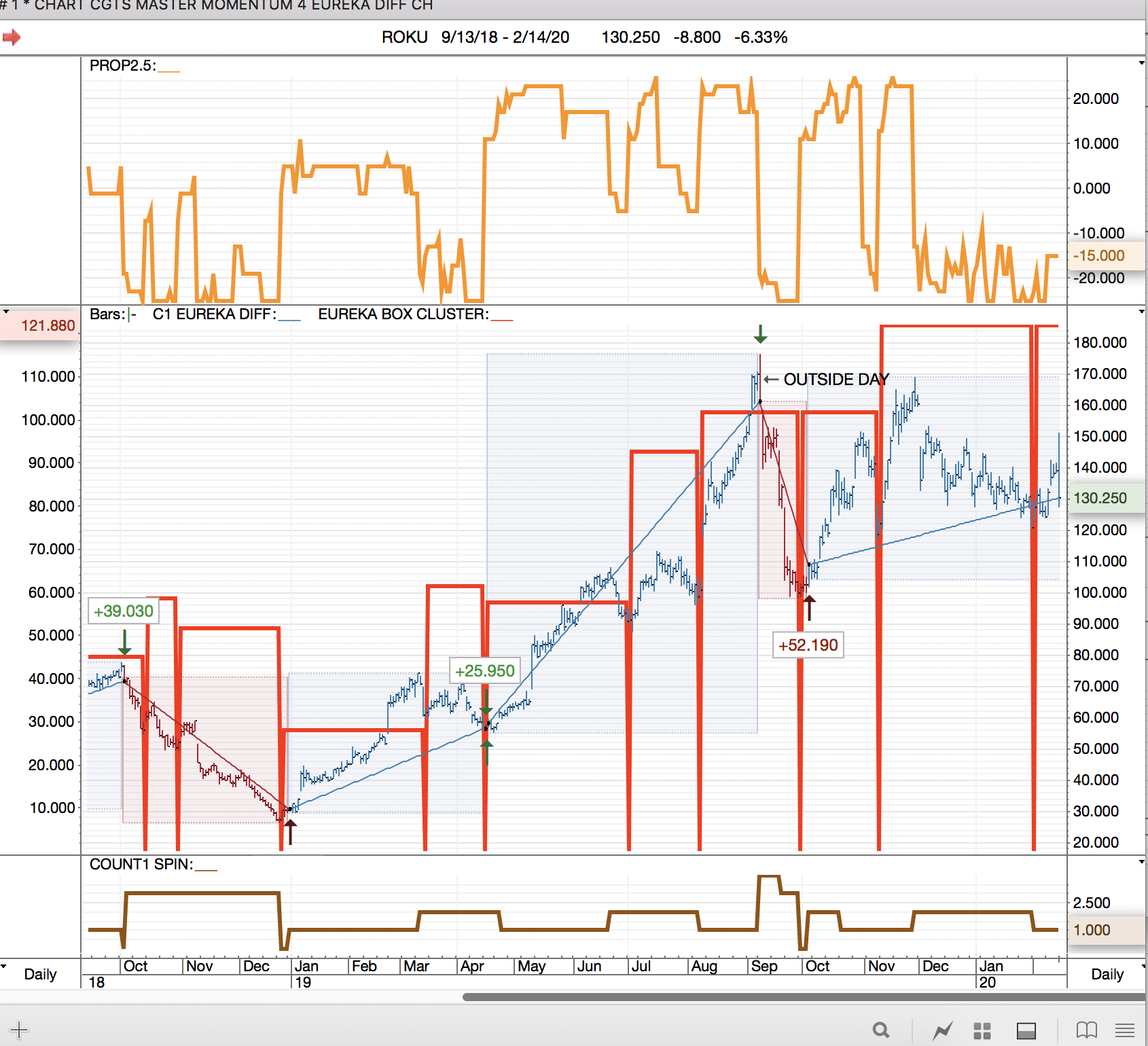Click the date range 9/13/18 - 2/14/20
The image size is (1148, 1046).
pos(505,37)
